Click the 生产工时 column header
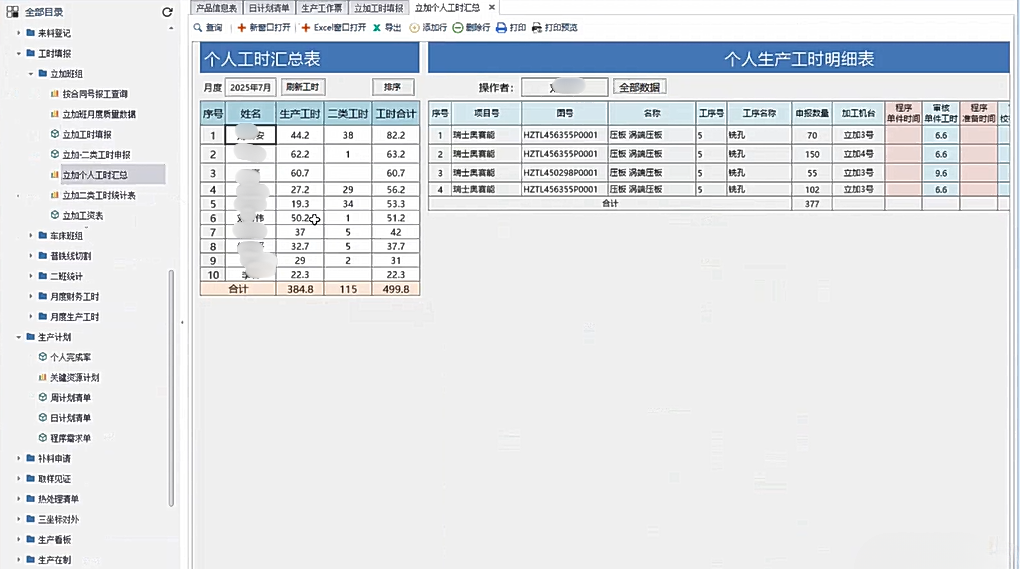 tap(300, 114)
